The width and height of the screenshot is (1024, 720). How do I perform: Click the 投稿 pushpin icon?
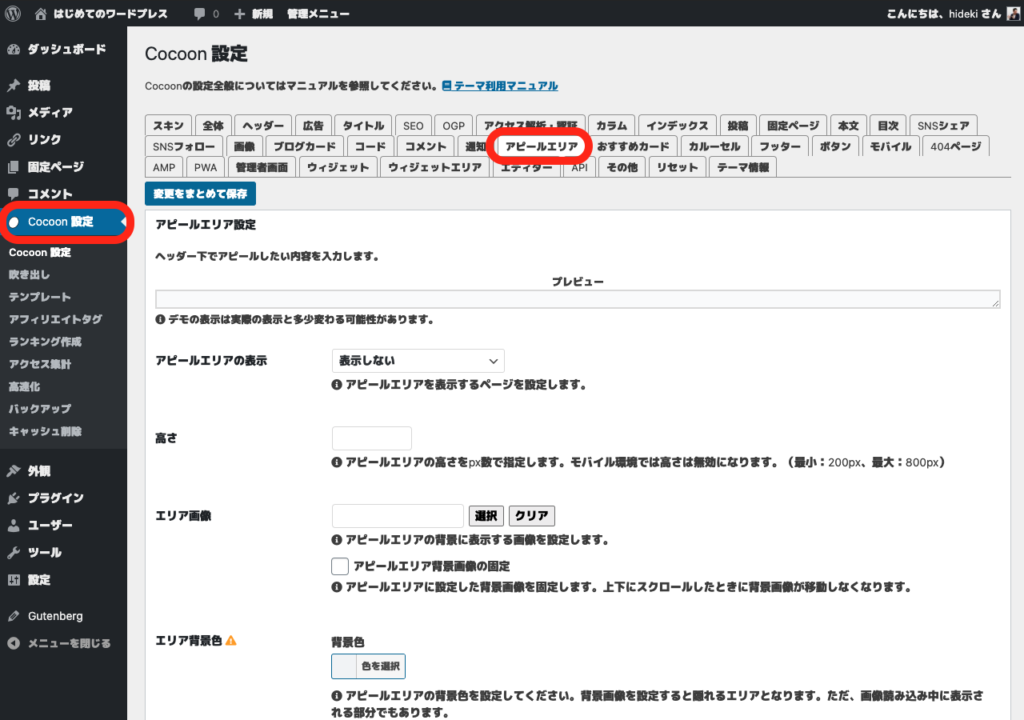[x=14, y=86]
